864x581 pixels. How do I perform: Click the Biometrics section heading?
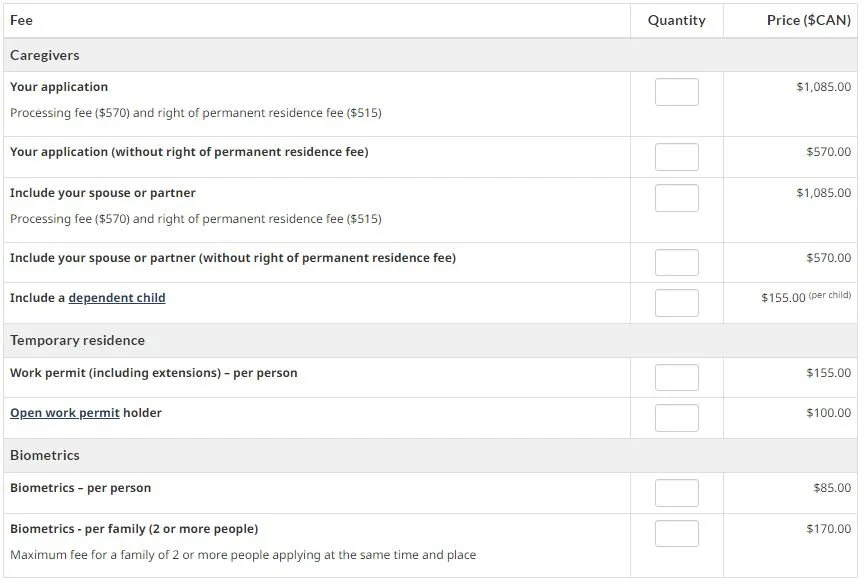(x=45, y=455)
